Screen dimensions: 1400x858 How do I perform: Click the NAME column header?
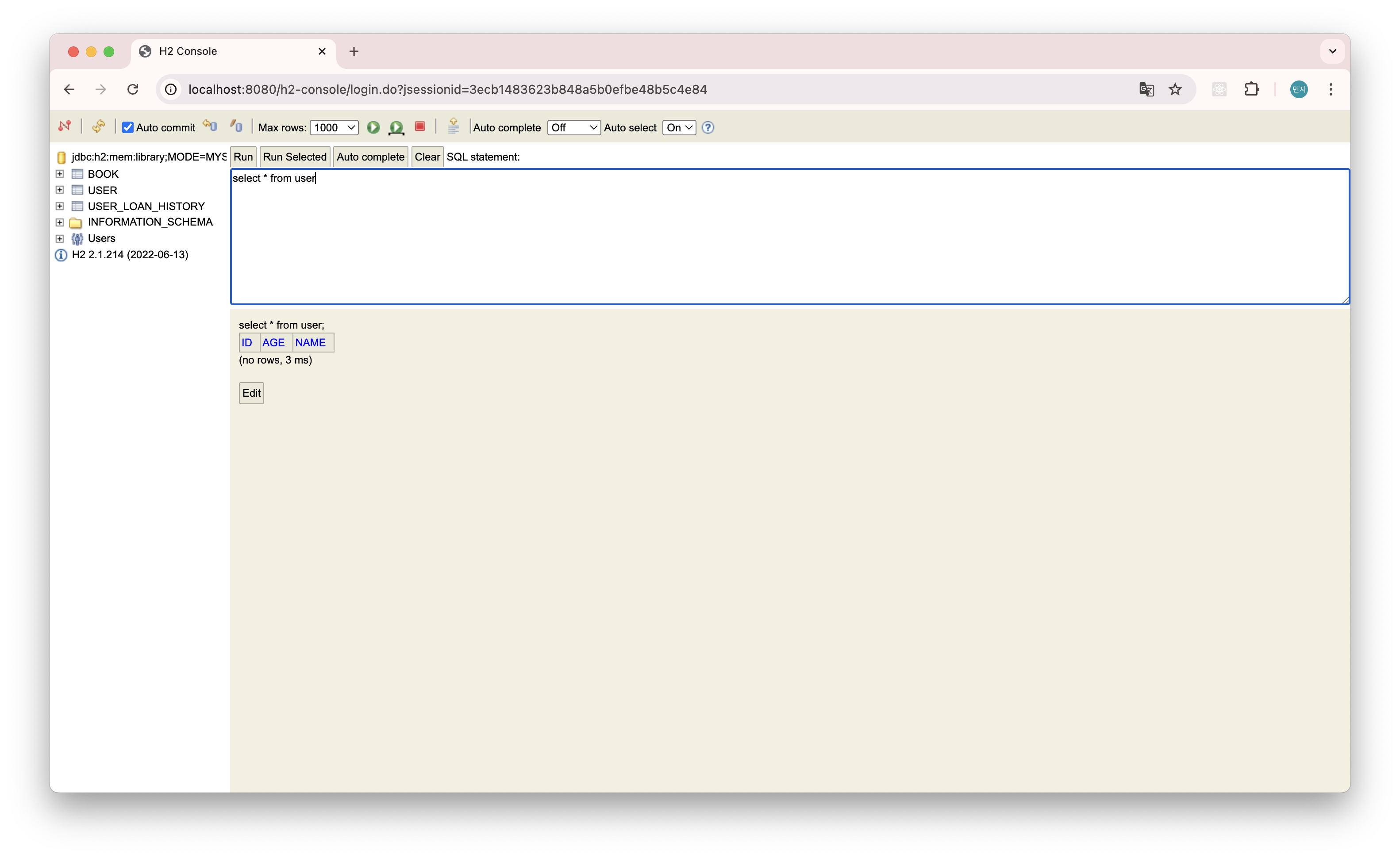(310, 342)
